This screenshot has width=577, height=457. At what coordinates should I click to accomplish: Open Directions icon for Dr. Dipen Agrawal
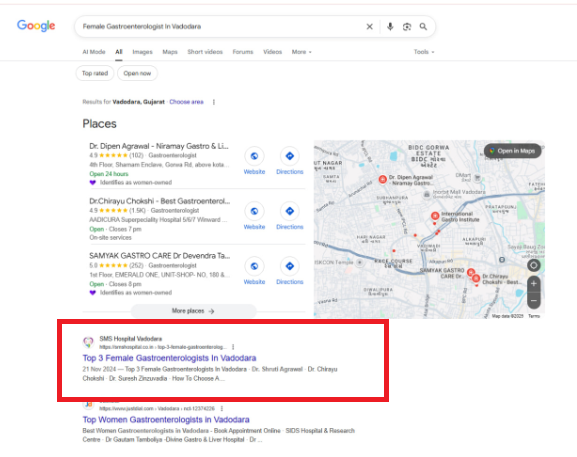click(290, 156)
